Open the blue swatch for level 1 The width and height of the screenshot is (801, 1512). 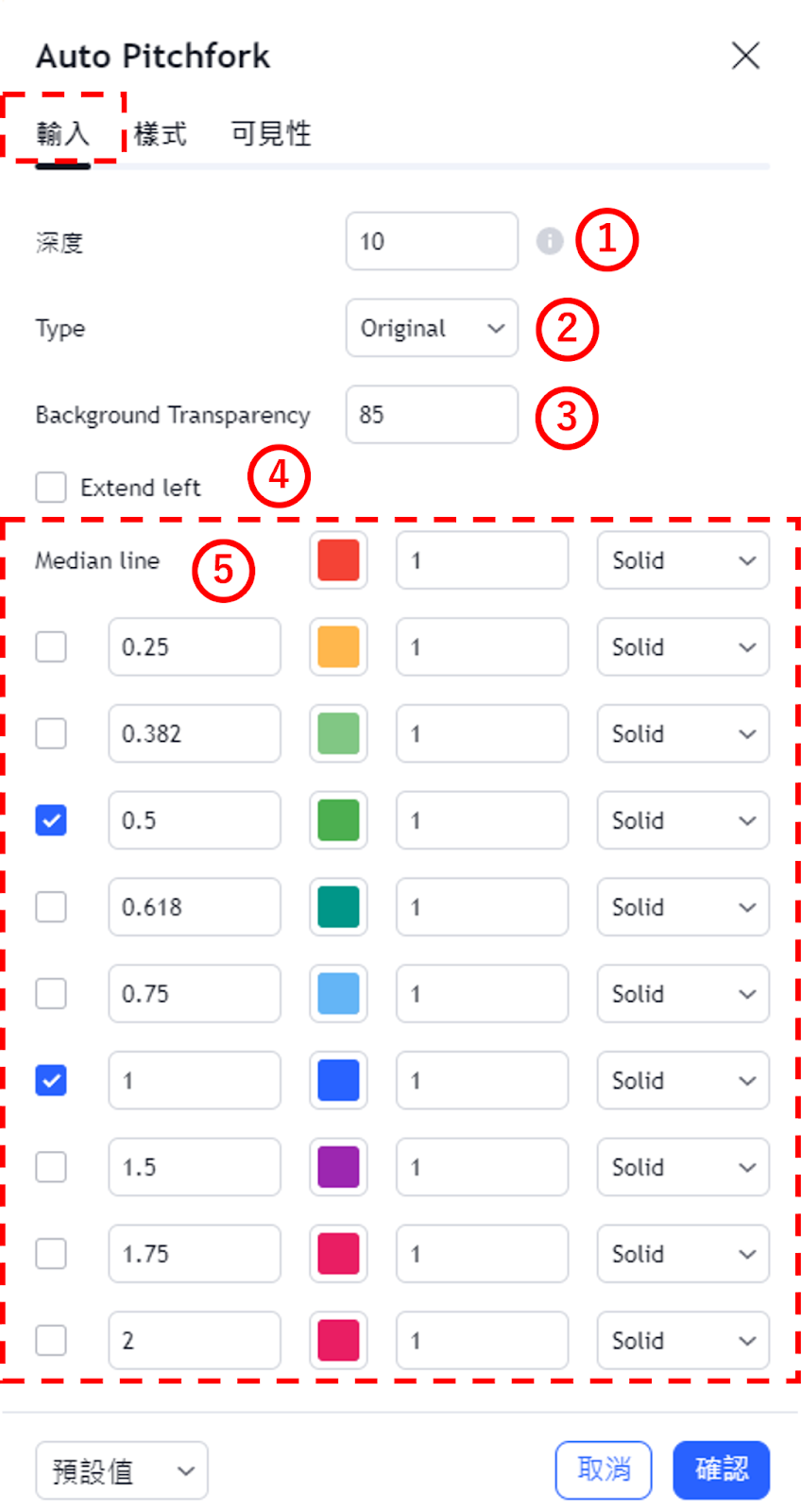(x=338, y=1080)
